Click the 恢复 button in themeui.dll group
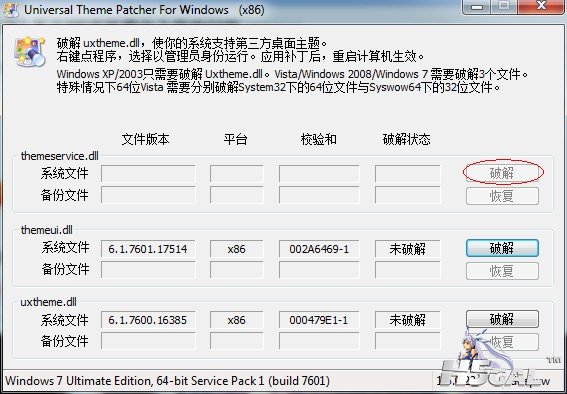567x394 pixels. 502,271
